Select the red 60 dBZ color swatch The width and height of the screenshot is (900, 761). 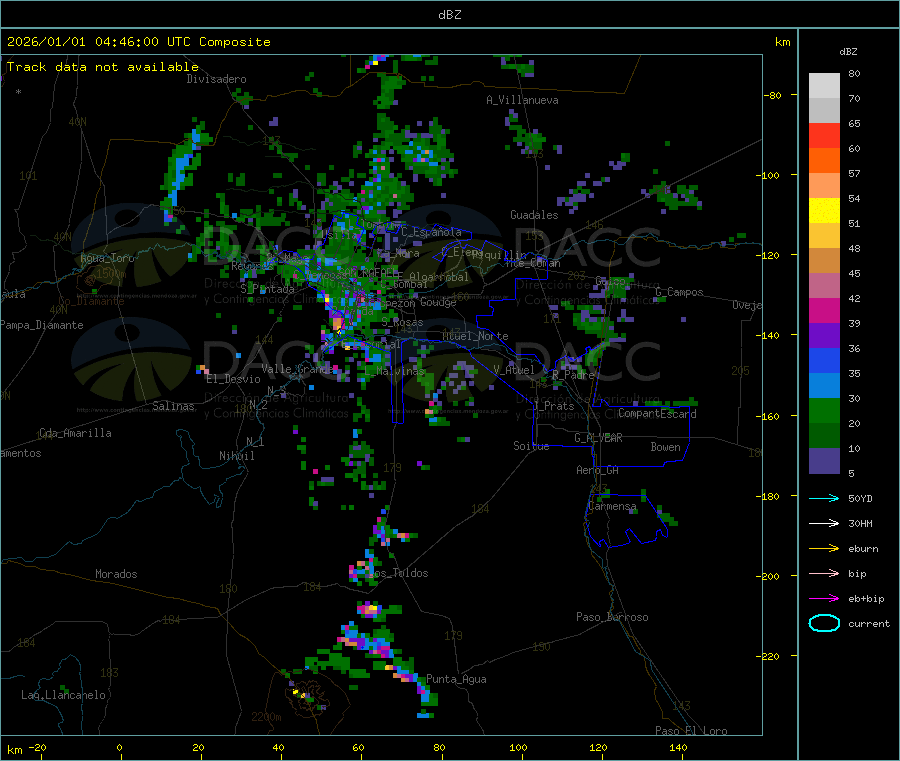824,135
